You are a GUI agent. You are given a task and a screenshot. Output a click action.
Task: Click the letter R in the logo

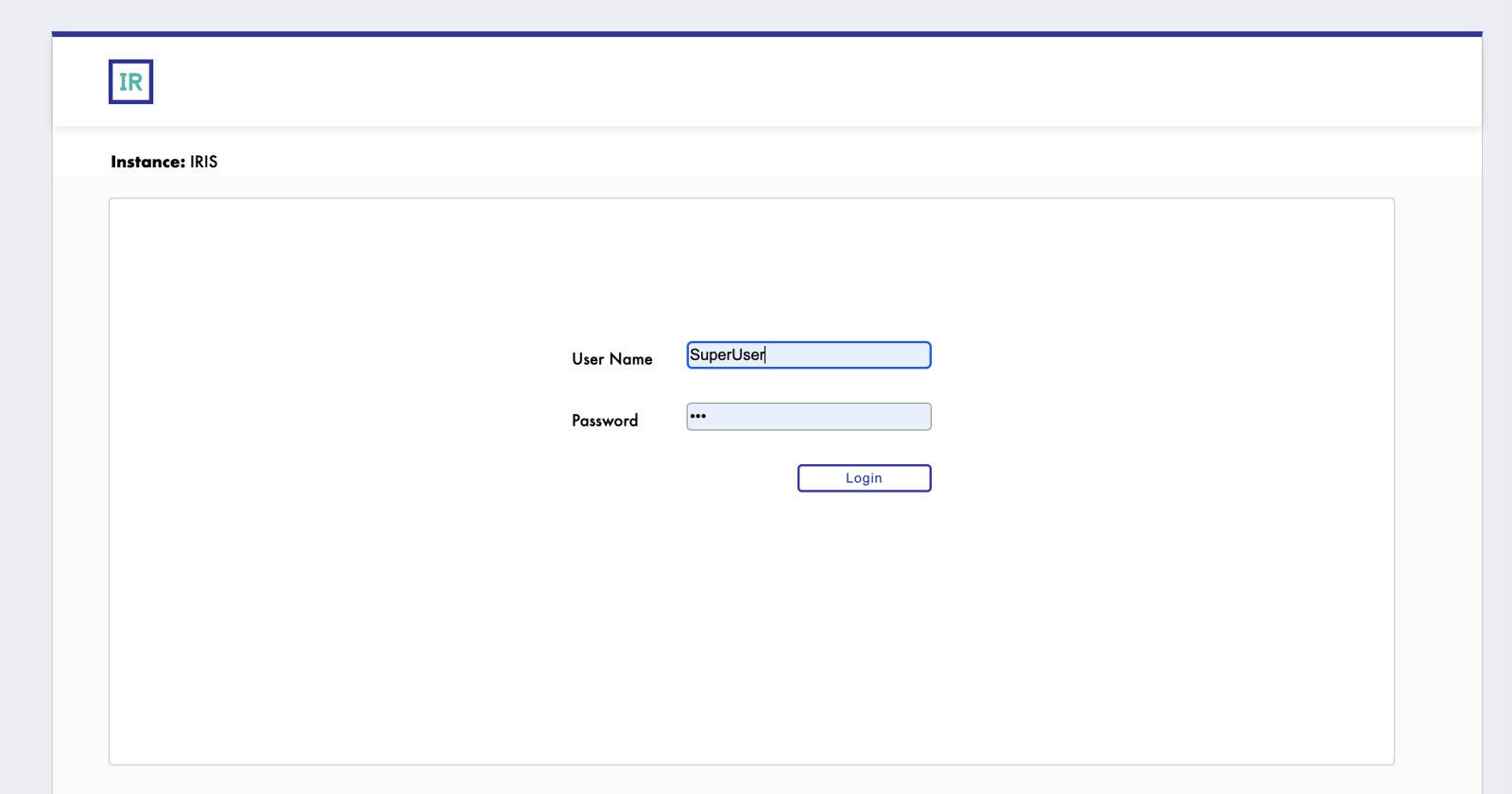pyautogui.click(x=135, y=82)
